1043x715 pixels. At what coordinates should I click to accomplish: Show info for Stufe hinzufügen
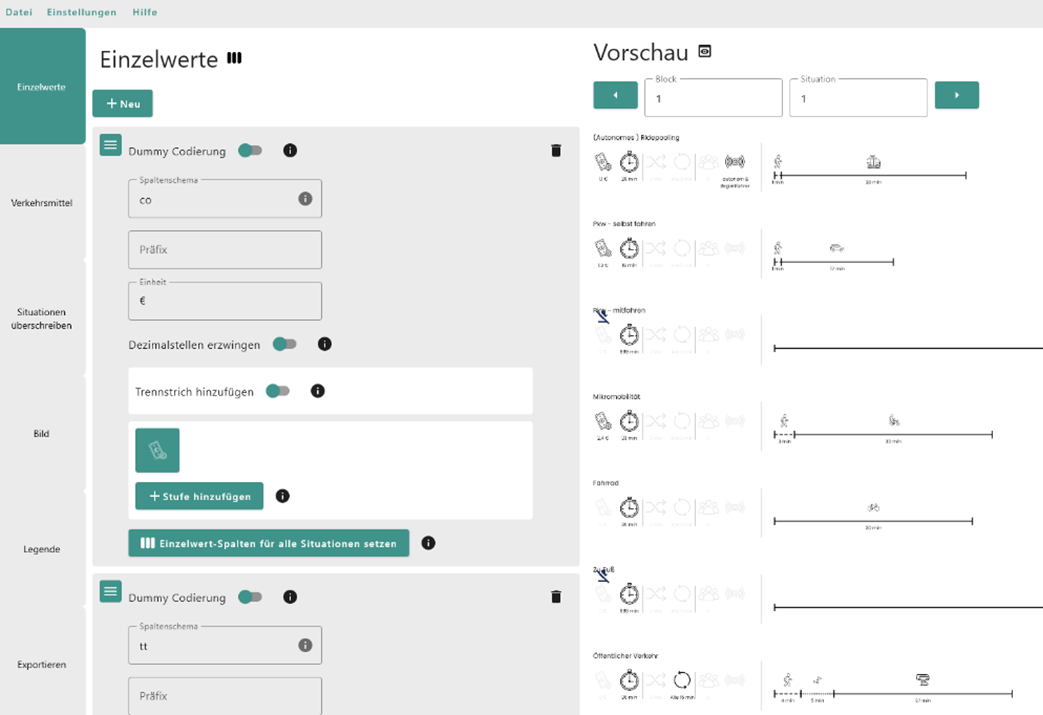[x=283, y=496]
